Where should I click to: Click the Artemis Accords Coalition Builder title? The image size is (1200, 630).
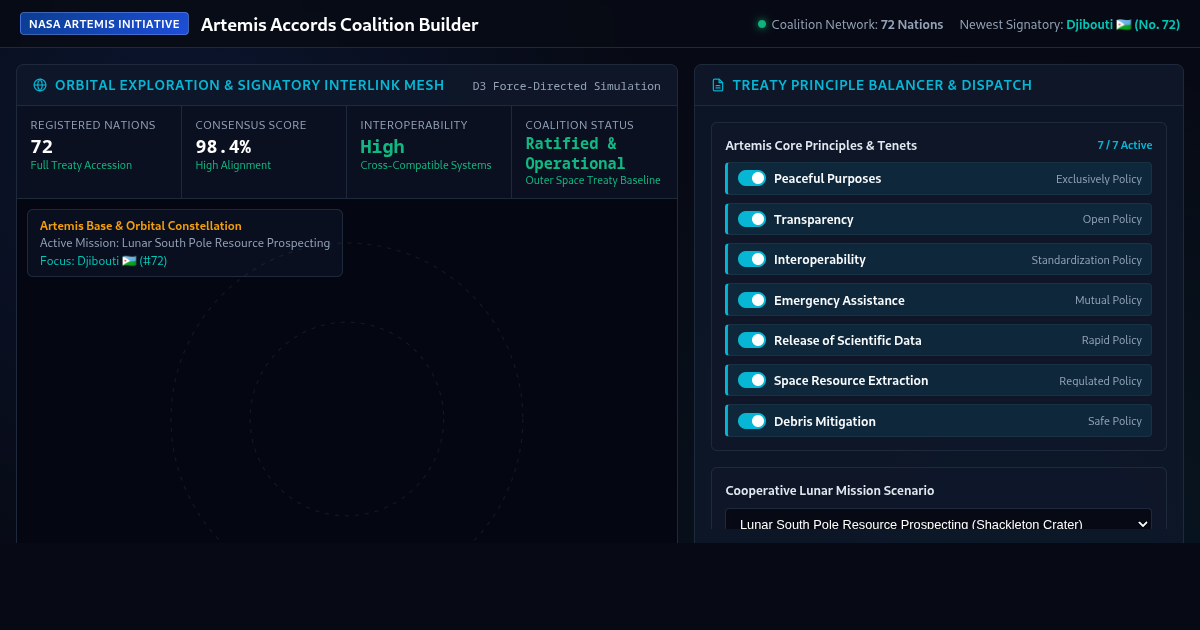click(x=339, y=25)
